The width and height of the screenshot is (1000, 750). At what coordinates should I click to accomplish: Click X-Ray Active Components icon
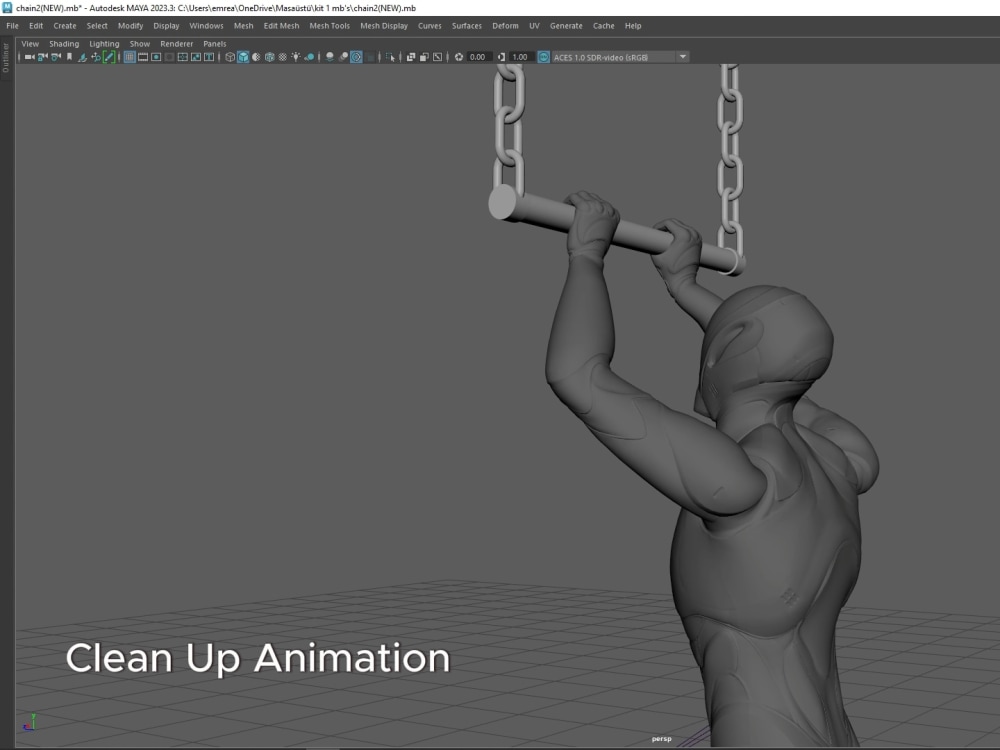424,57
